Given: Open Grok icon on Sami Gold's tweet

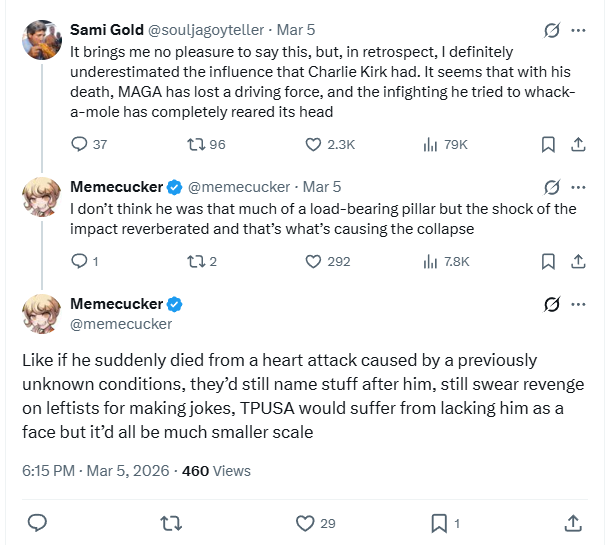Looking at the screenshot, I should 552,30.
